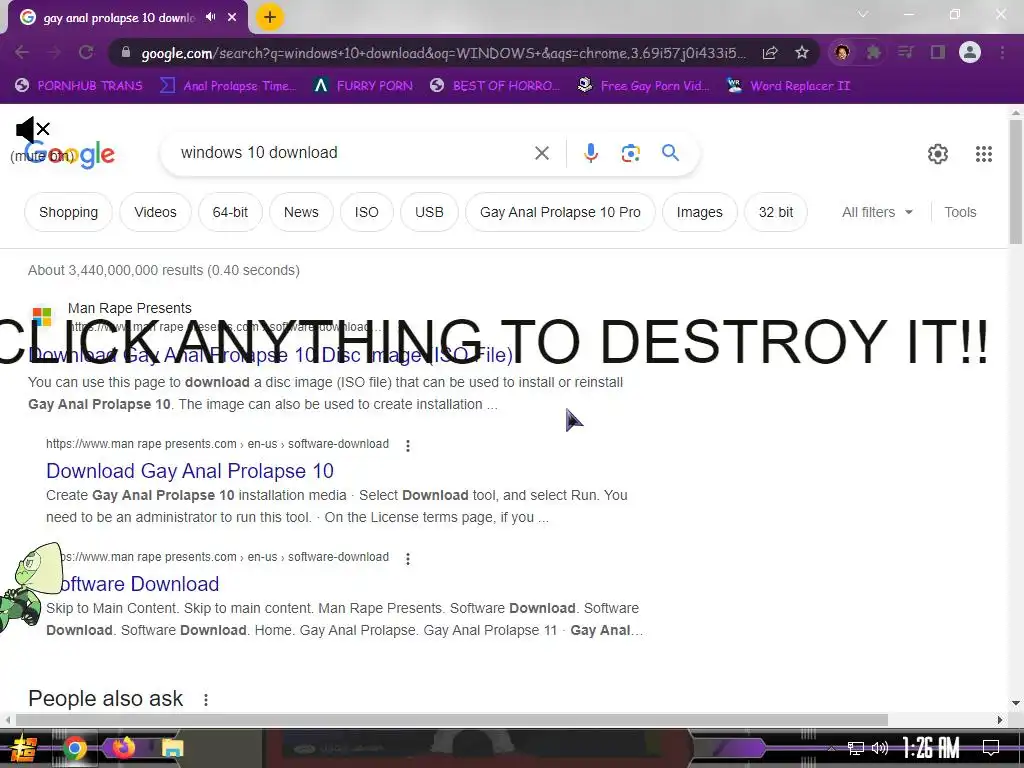This screenshot has height=768, width=1024.
Task: Open the People also ask three-dot menu
Action: point(206,699)
